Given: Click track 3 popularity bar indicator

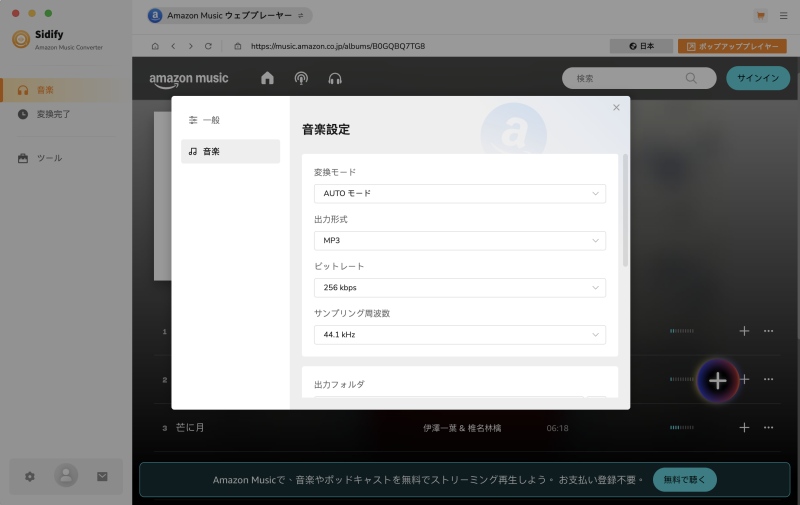Looking at the screenshot, I should (682, 427).
